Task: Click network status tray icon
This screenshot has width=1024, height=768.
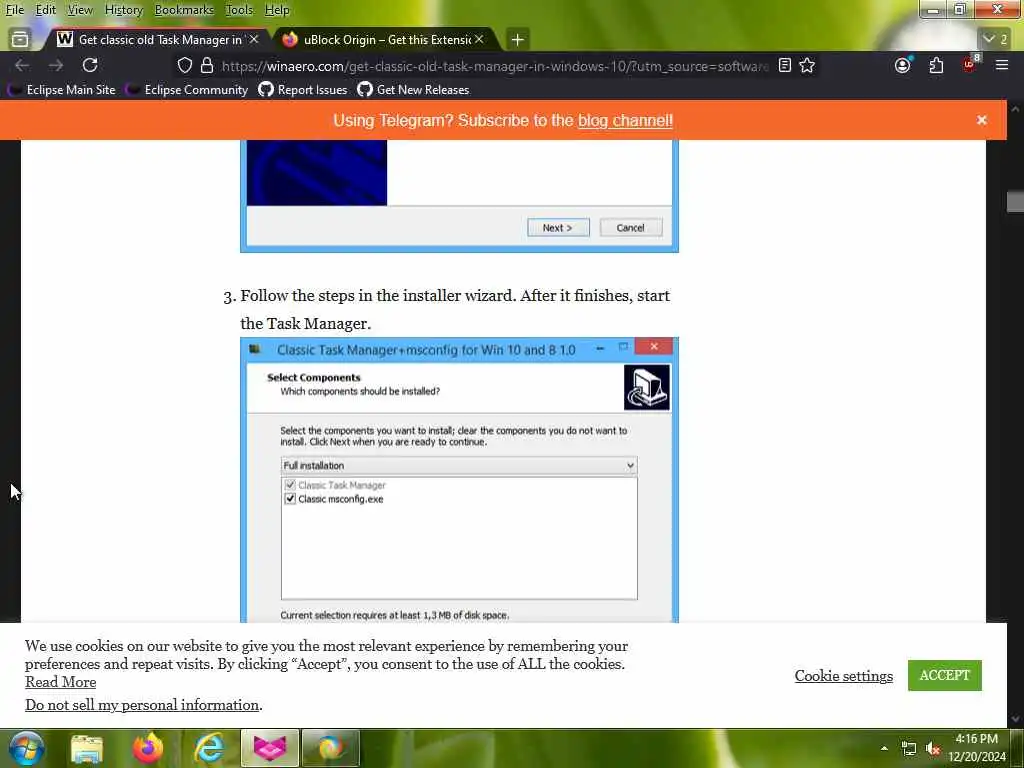Action: tap(908, 748)
